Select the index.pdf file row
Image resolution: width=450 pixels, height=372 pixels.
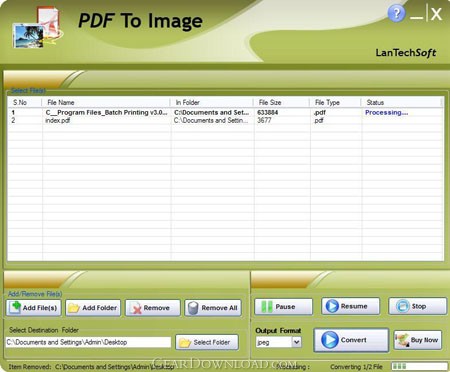pyautogui.click(x=225, y=120)
